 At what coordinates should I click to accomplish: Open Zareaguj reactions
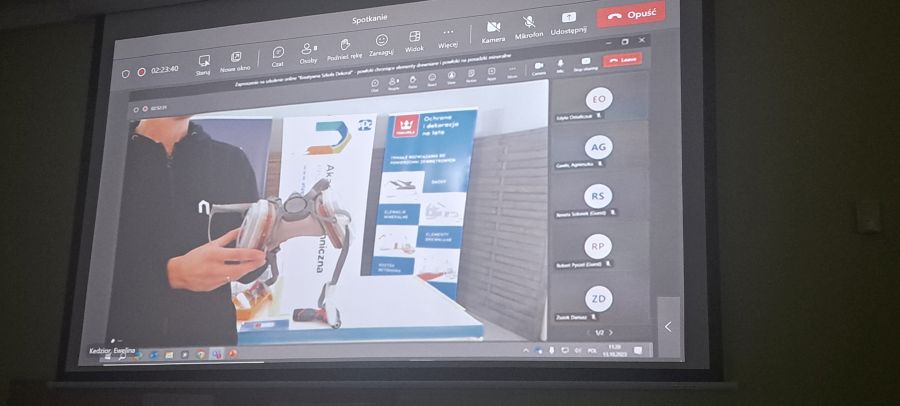(x=381, y=45)
